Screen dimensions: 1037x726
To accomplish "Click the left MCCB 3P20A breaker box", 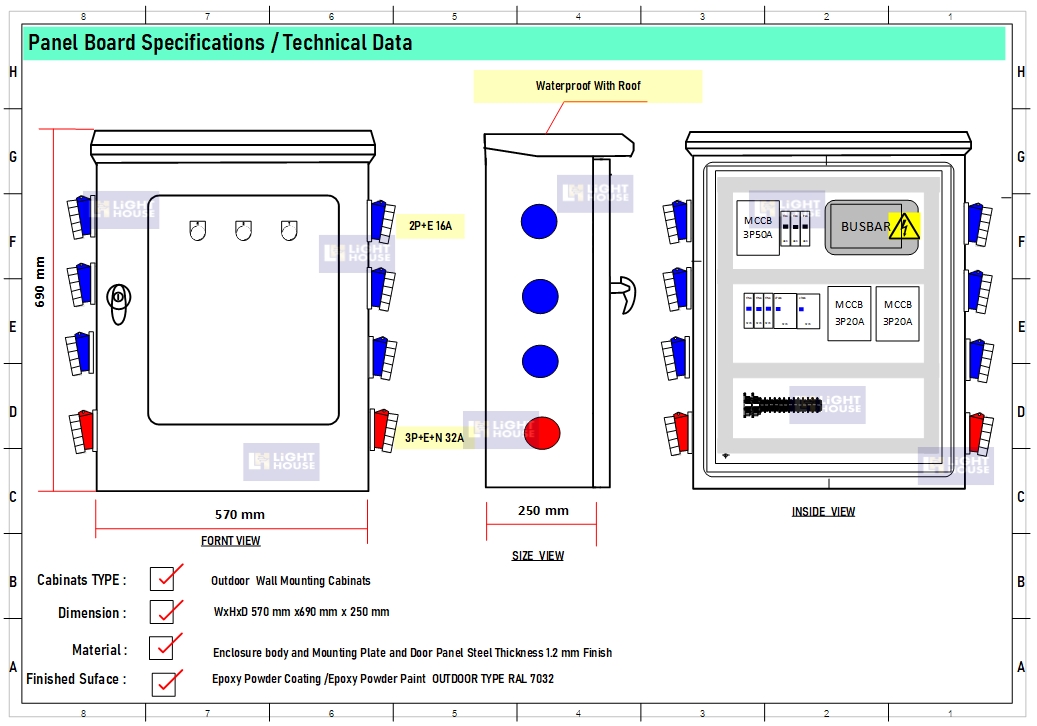I will [x=849, y=314].
